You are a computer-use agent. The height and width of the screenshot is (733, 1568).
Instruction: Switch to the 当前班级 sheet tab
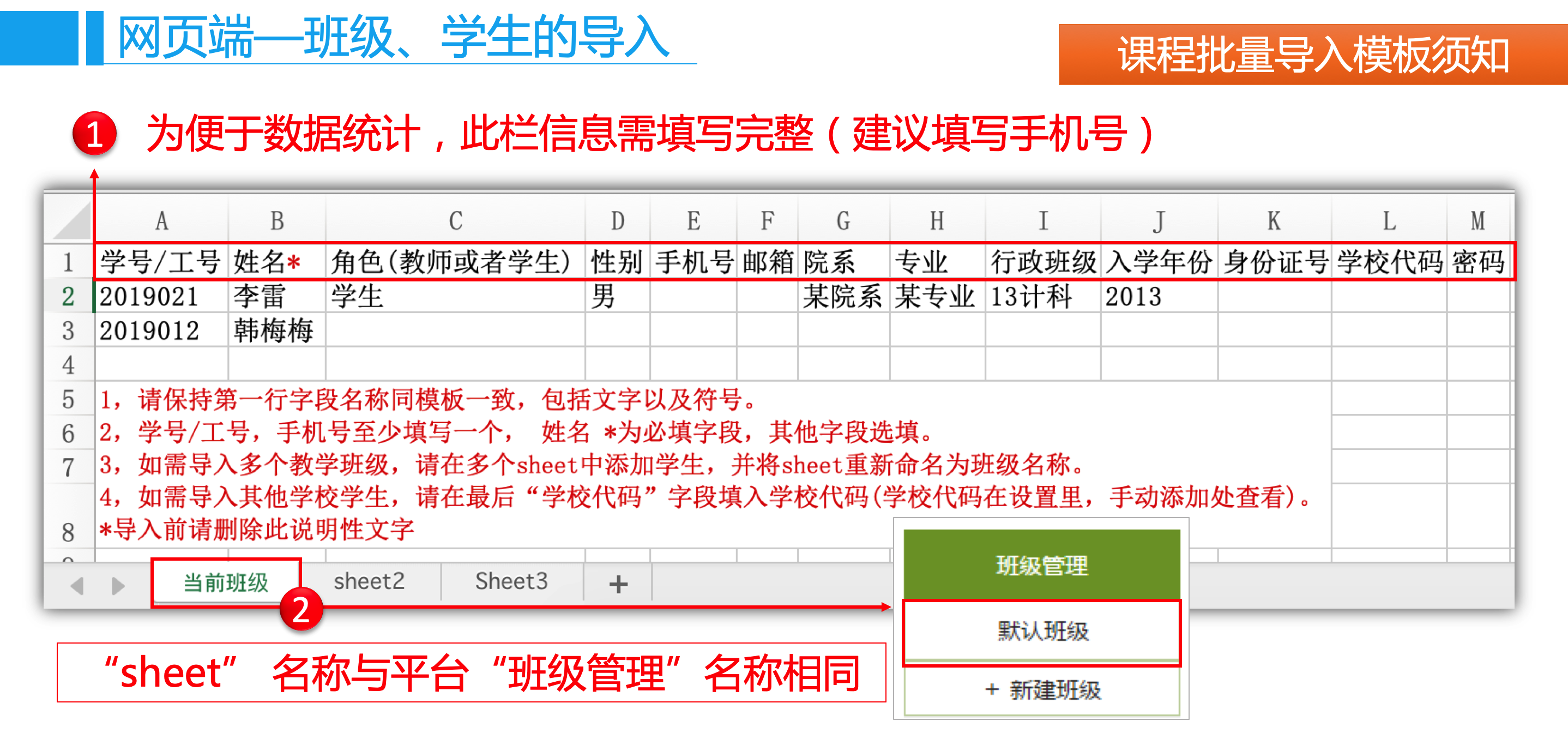(x=226, y=582)
